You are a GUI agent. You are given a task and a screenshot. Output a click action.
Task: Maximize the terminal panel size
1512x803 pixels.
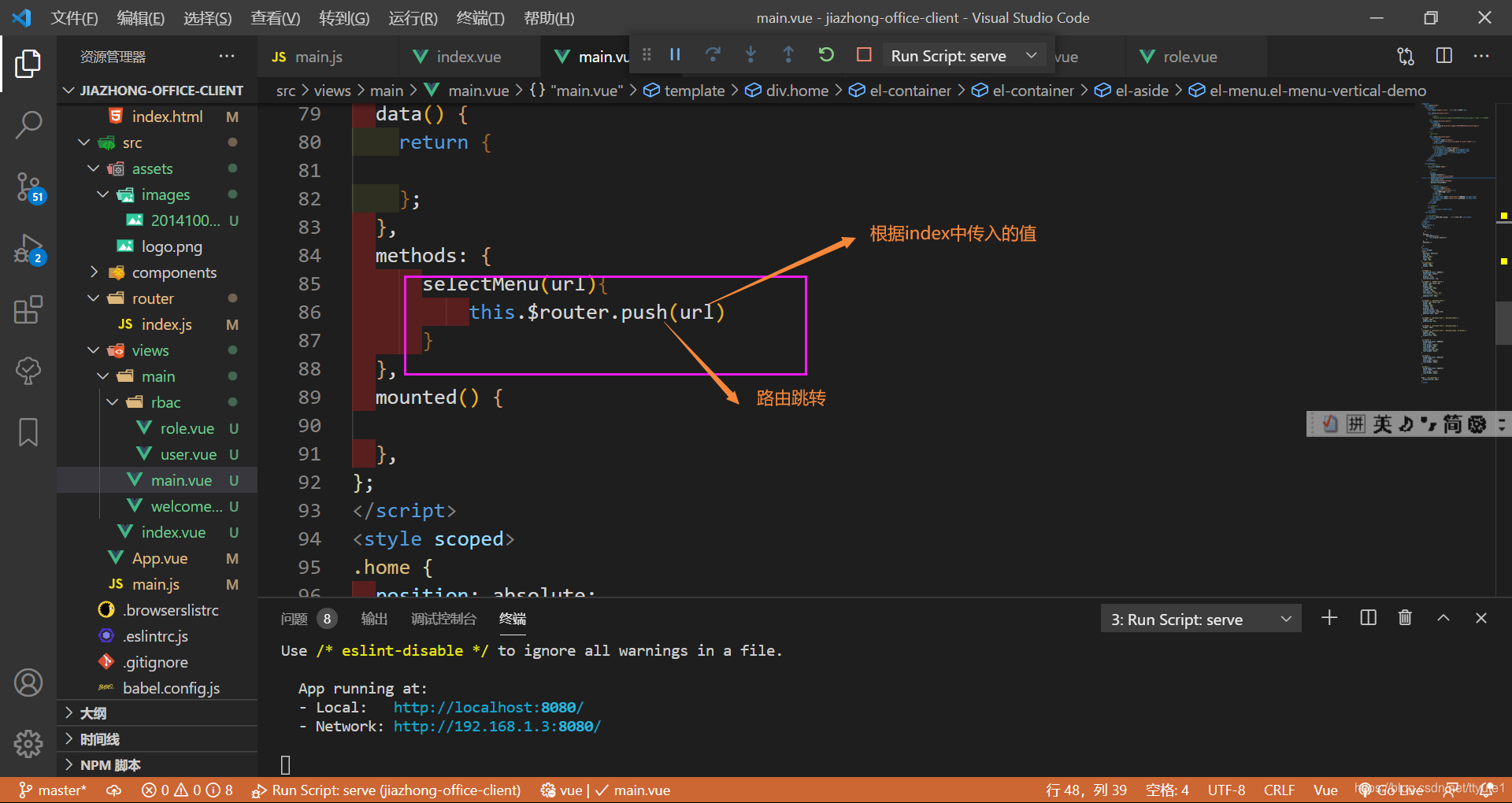1443,618
